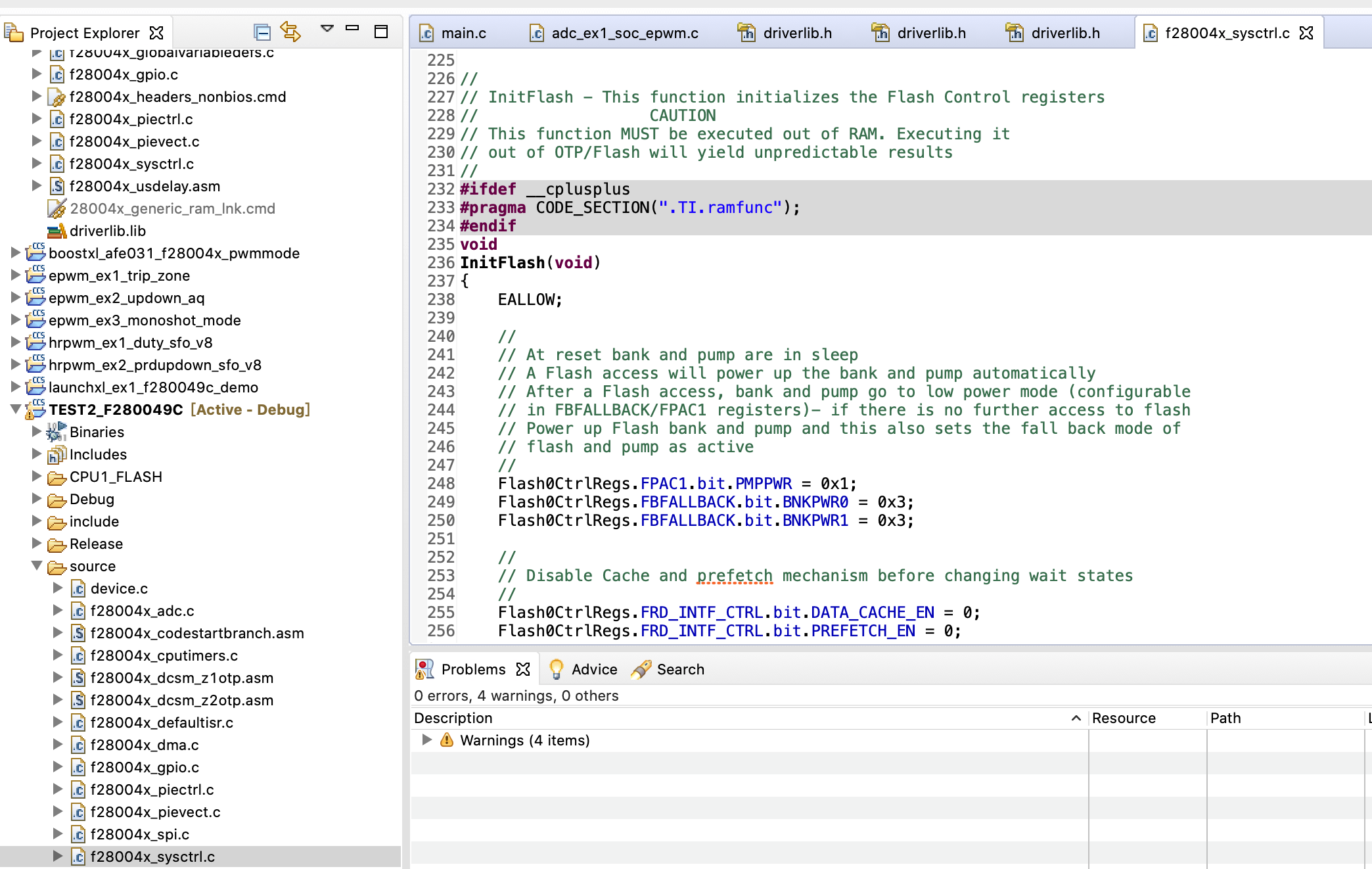Click the Binaries icon in TEST2_F280049C
The height and width of the screenshot is (869, 1372).
click(57, 432)
